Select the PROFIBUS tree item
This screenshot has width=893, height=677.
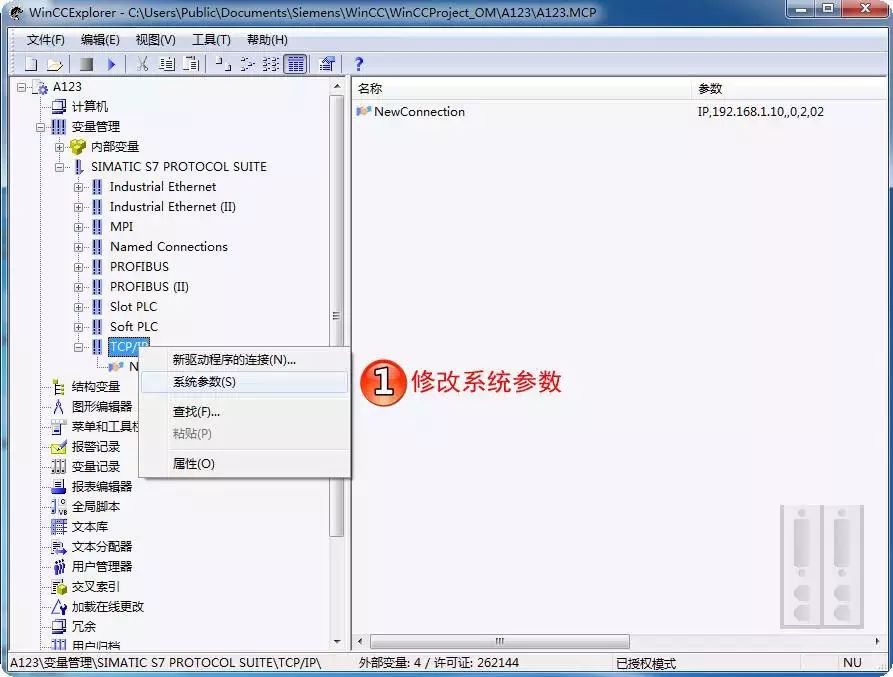click(x=140, y=267)
